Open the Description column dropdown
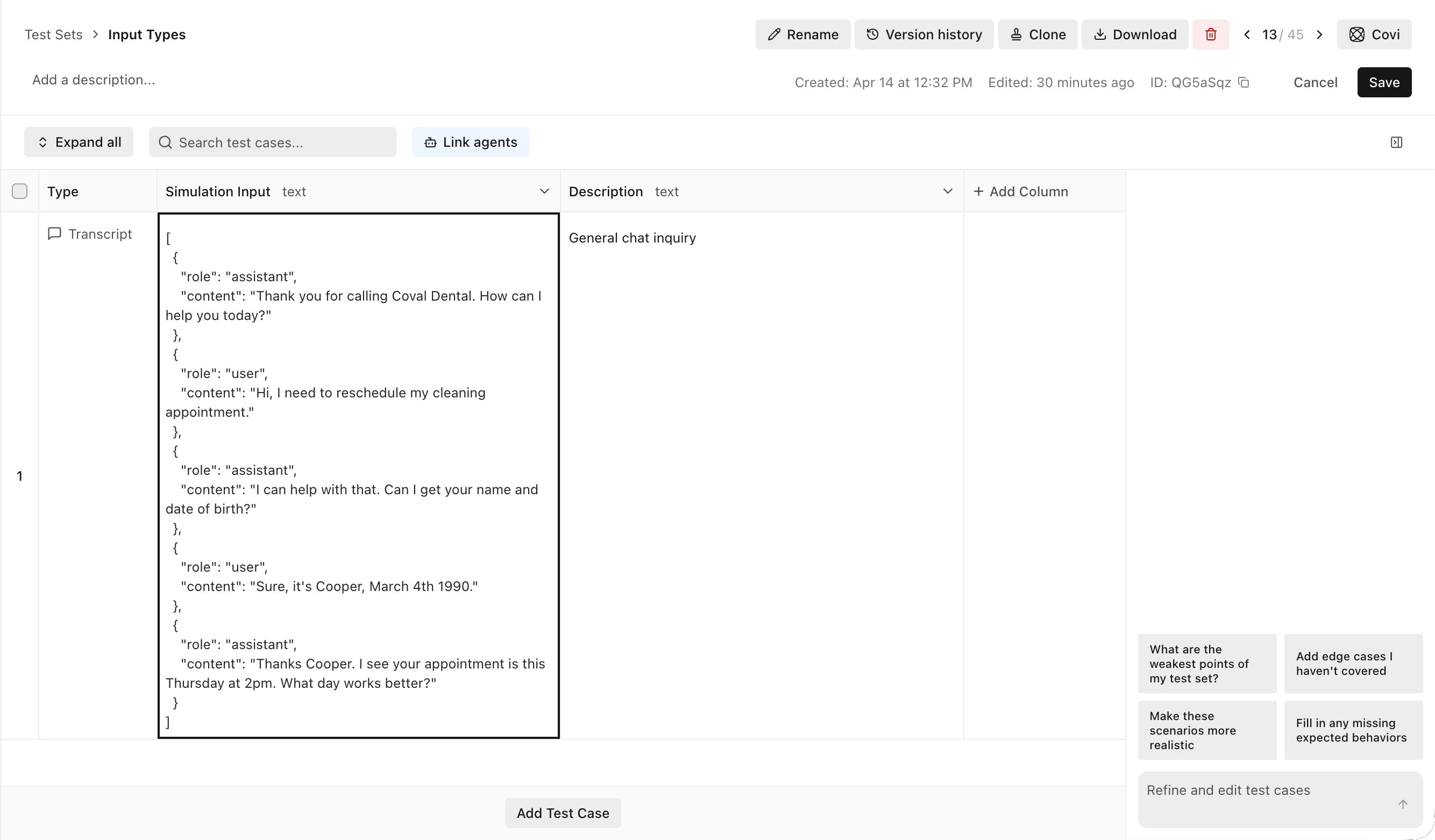The height and width of the screenshot is (840, 1435). (948, 191)
